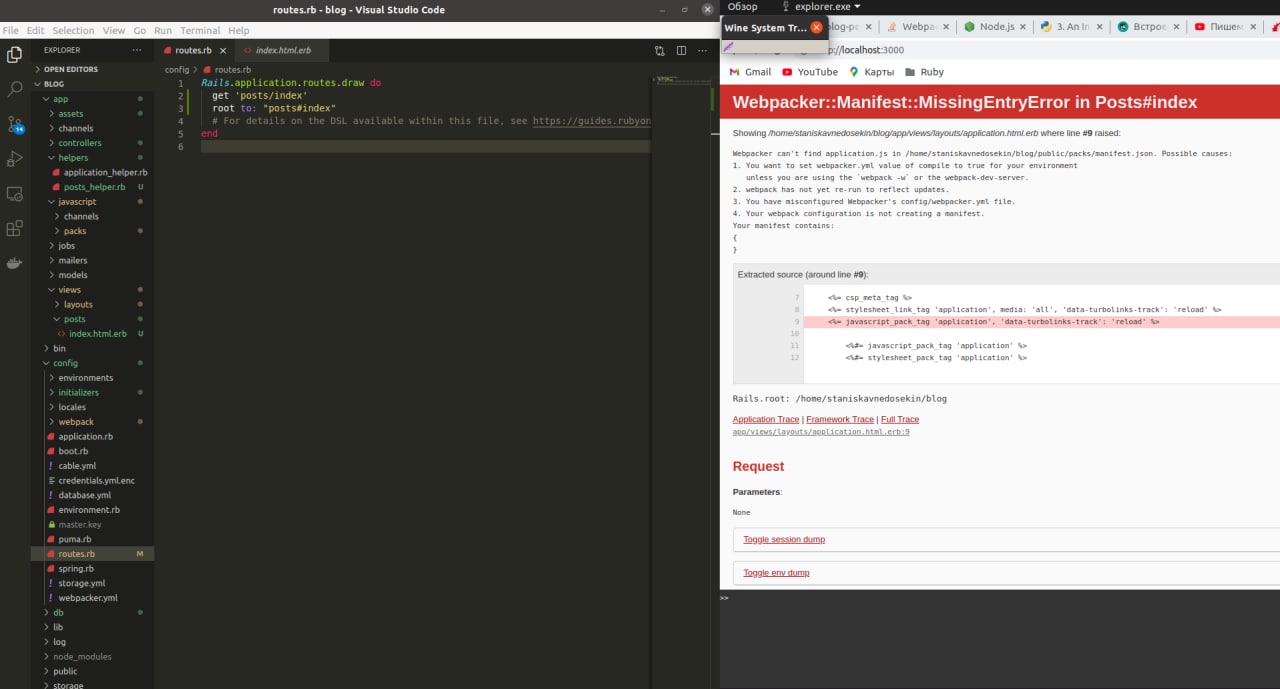Switch to the Node.js browser tab
The width and height of the screenshot is (1280, 689).
[996, 27]
